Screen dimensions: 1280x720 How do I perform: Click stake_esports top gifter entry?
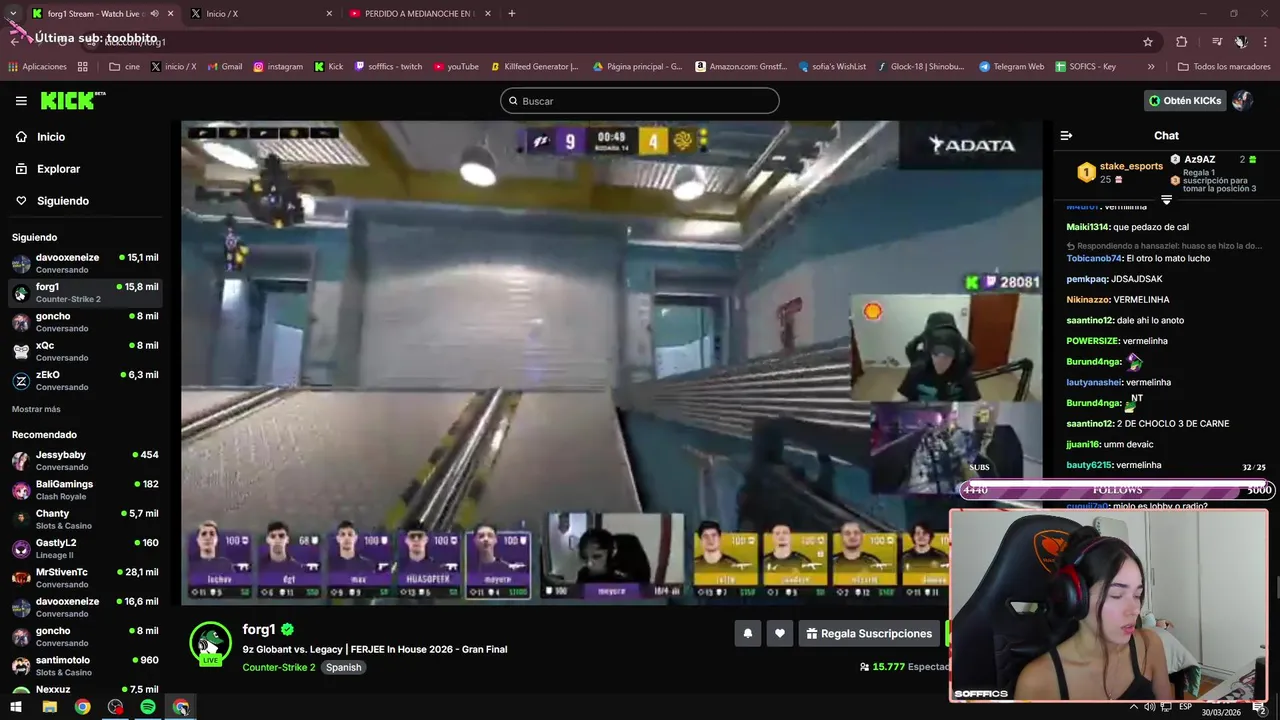[x=1119, y=172]
